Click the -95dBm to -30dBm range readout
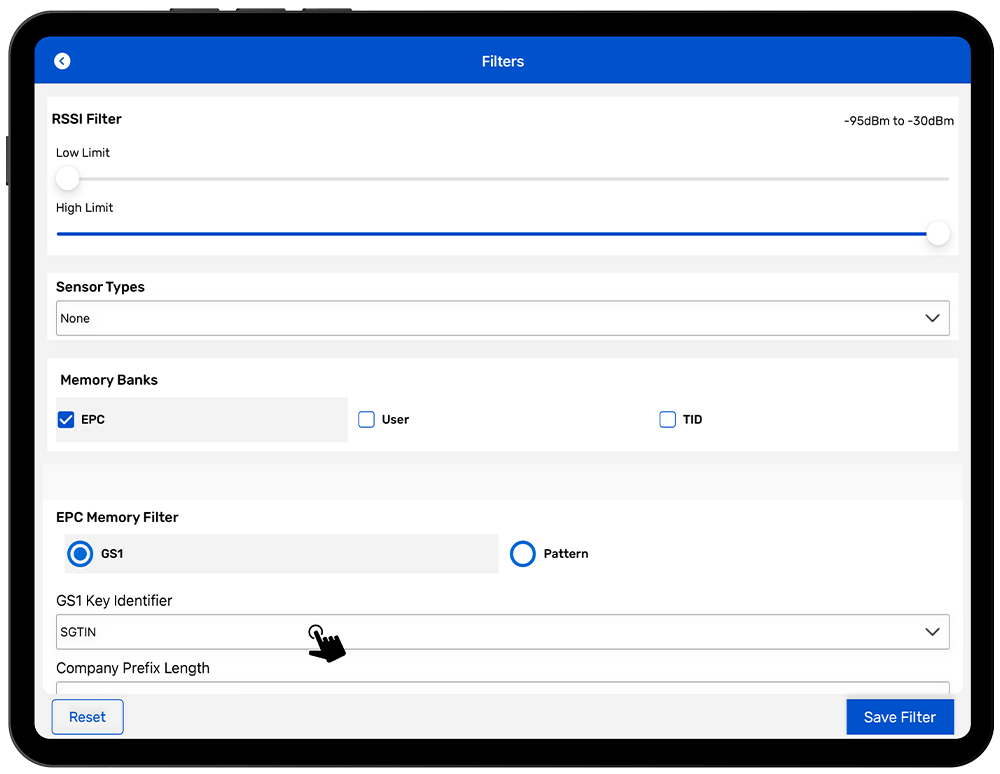 (x=898, y=121)
